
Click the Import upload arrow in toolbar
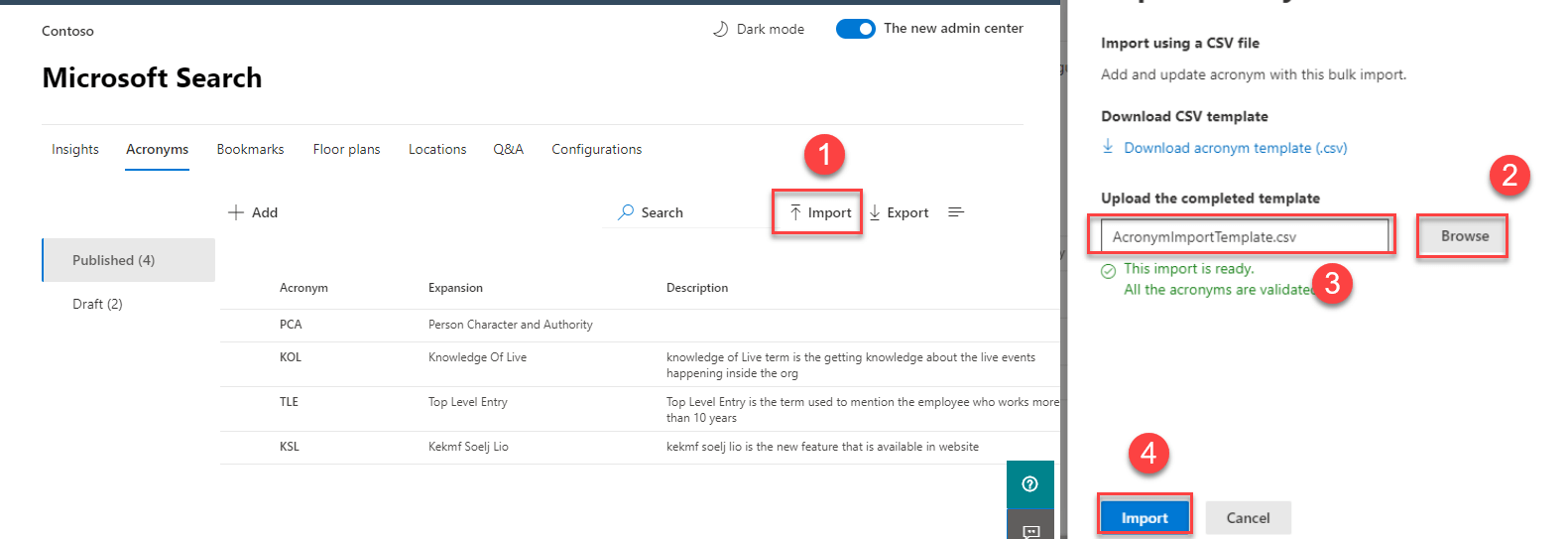pyautogui.click(x=795, y=212)
